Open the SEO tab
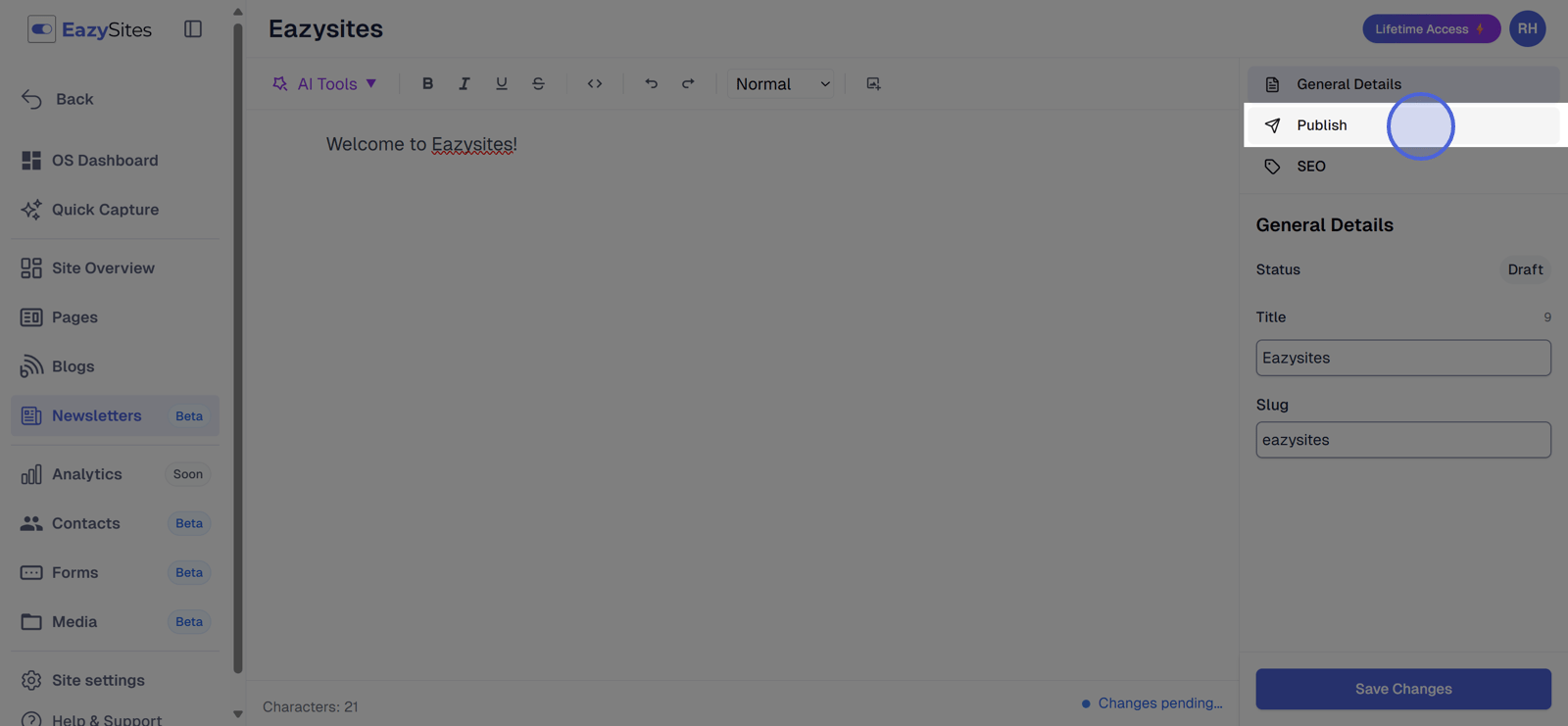 pyautogui.click(x=1402, y=167)
